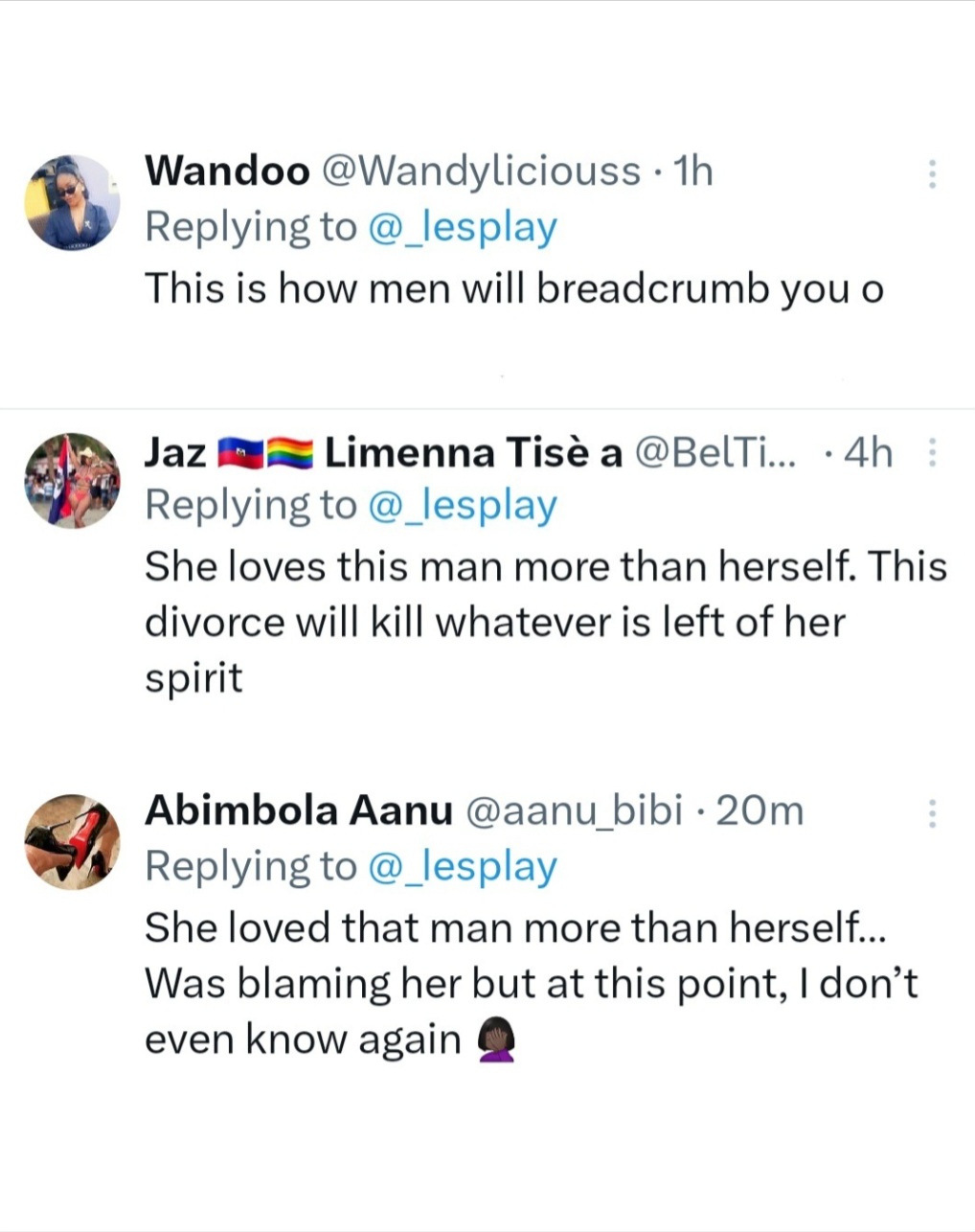Click @_lesplay link in Abimbola's reply
The width and height of the screenshot is (975, 1232).
tap(462, 867)
